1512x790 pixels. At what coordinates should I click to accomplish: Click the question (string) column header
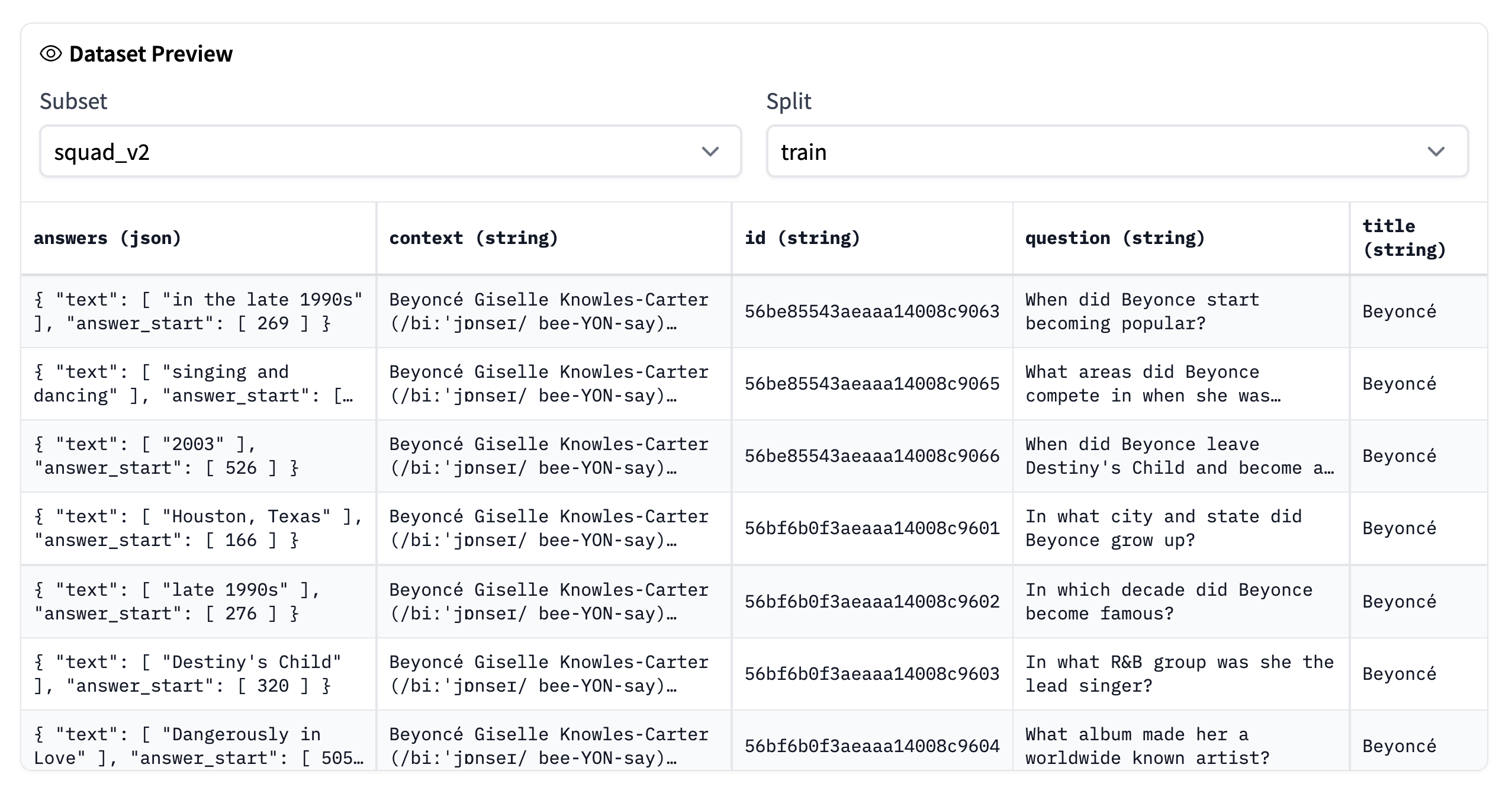coord(1115,238)
